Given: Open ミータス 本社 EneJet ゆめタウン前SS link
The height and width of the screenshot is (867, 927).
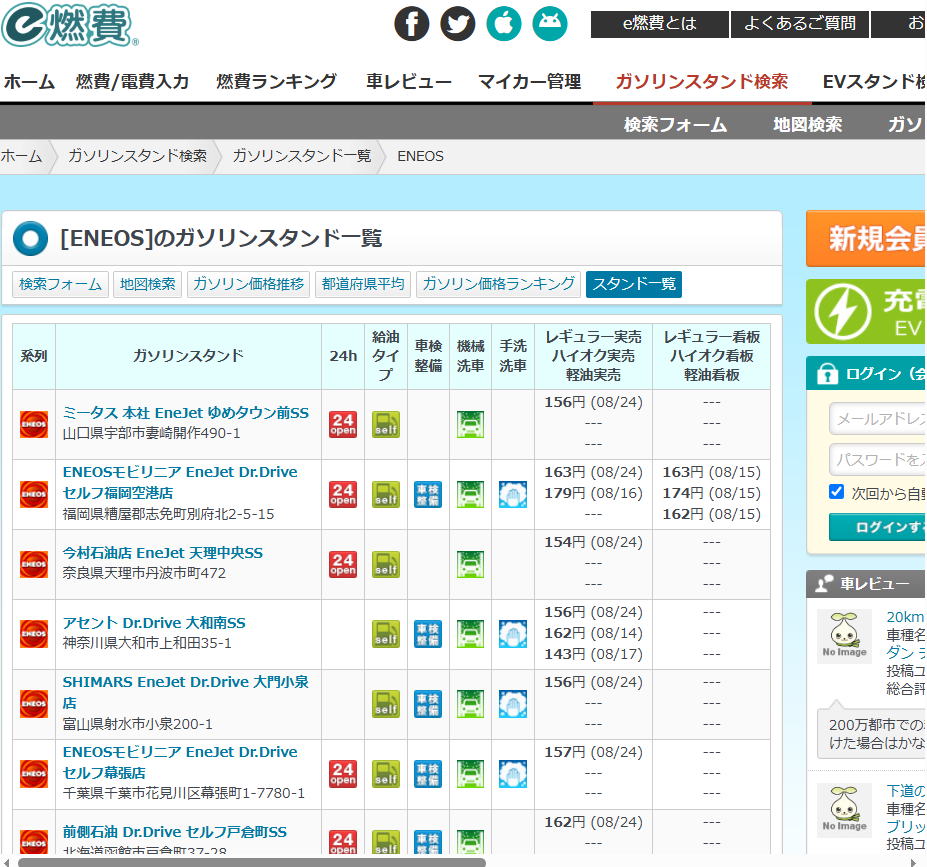Looking at the screenshot, I should 186,413.
